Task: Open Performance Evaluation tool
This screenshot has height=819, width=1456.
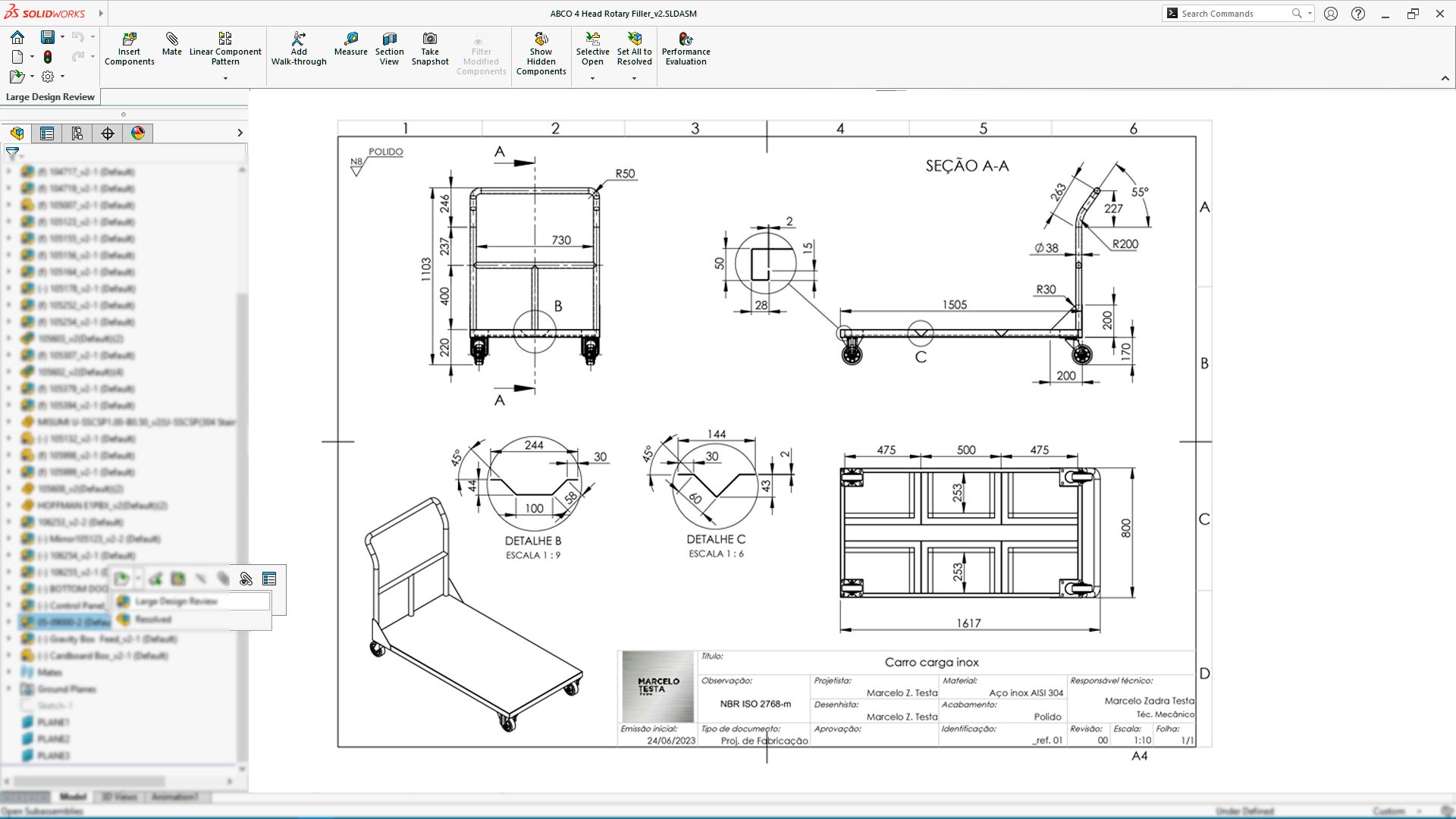Action: pyautogui.click(x=686, y=49)
